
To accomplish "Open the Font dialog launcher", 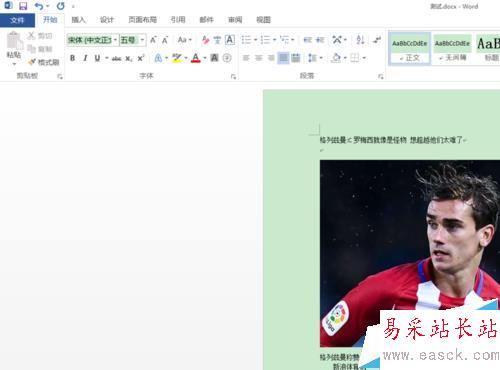I will click(233, 77).
